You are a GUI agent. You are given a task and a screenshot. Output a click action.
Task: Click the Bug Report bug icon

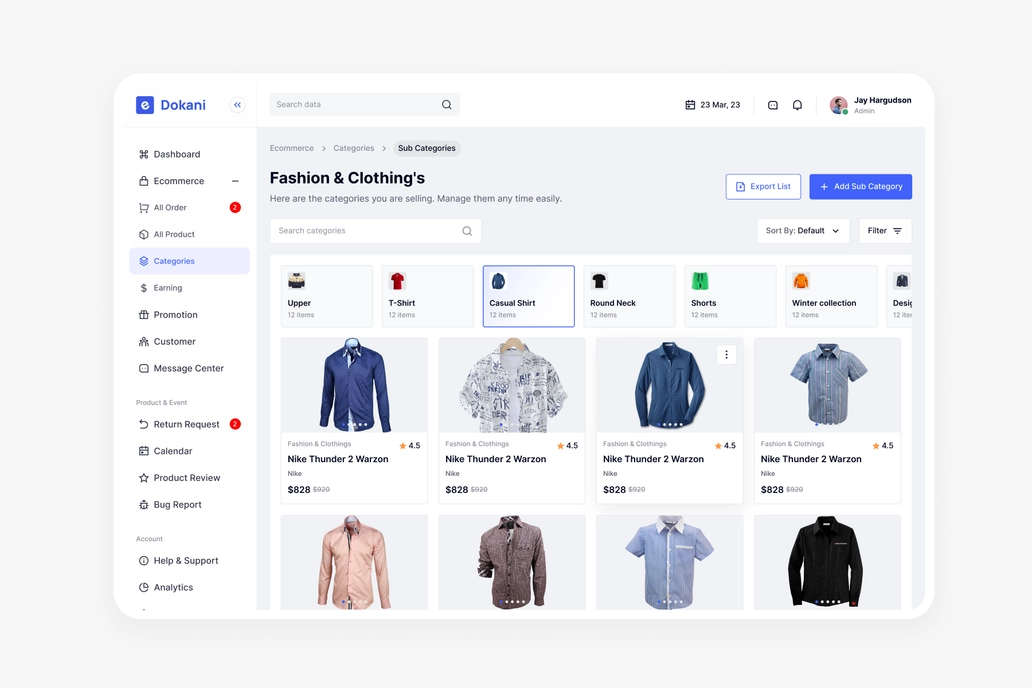pyautogui.click(x=143, y=505)
